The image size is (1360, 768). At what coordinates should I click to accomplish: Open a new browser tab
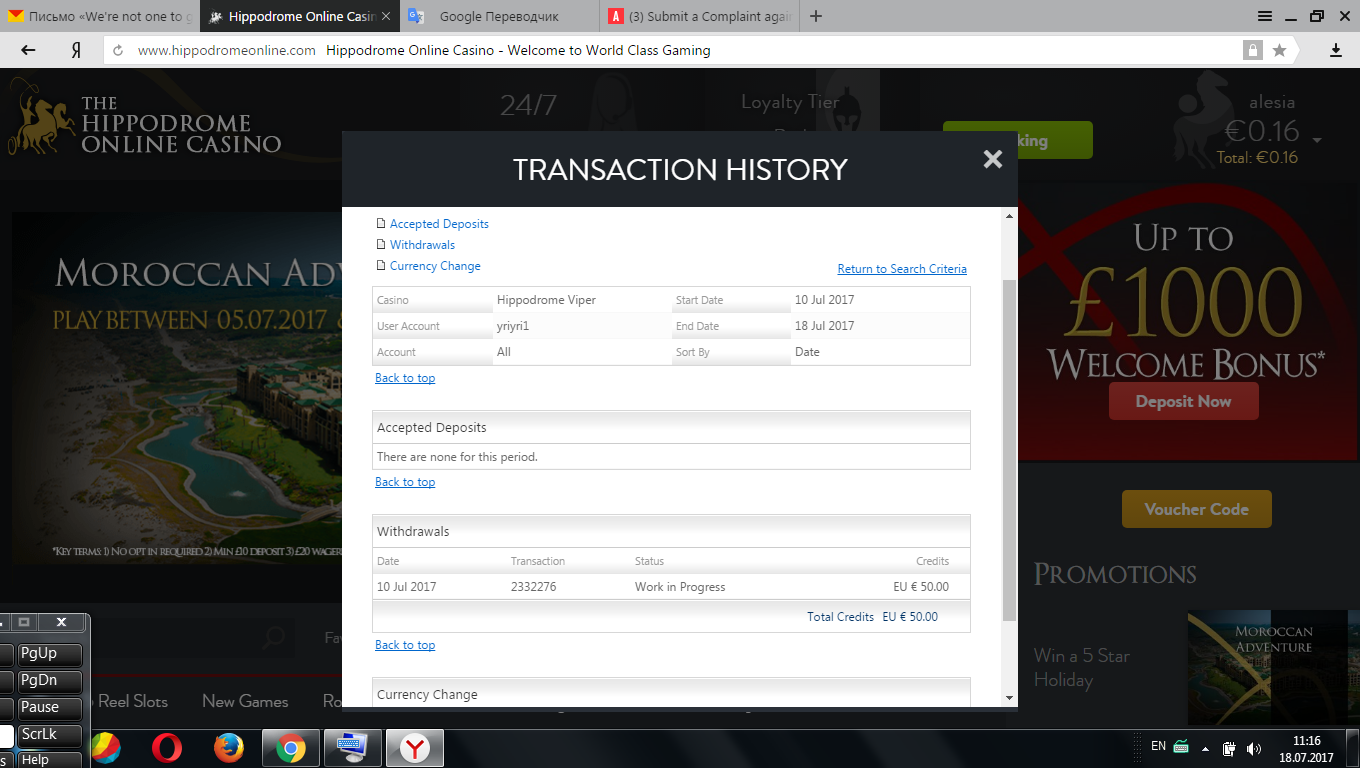[x=816, y=16]
